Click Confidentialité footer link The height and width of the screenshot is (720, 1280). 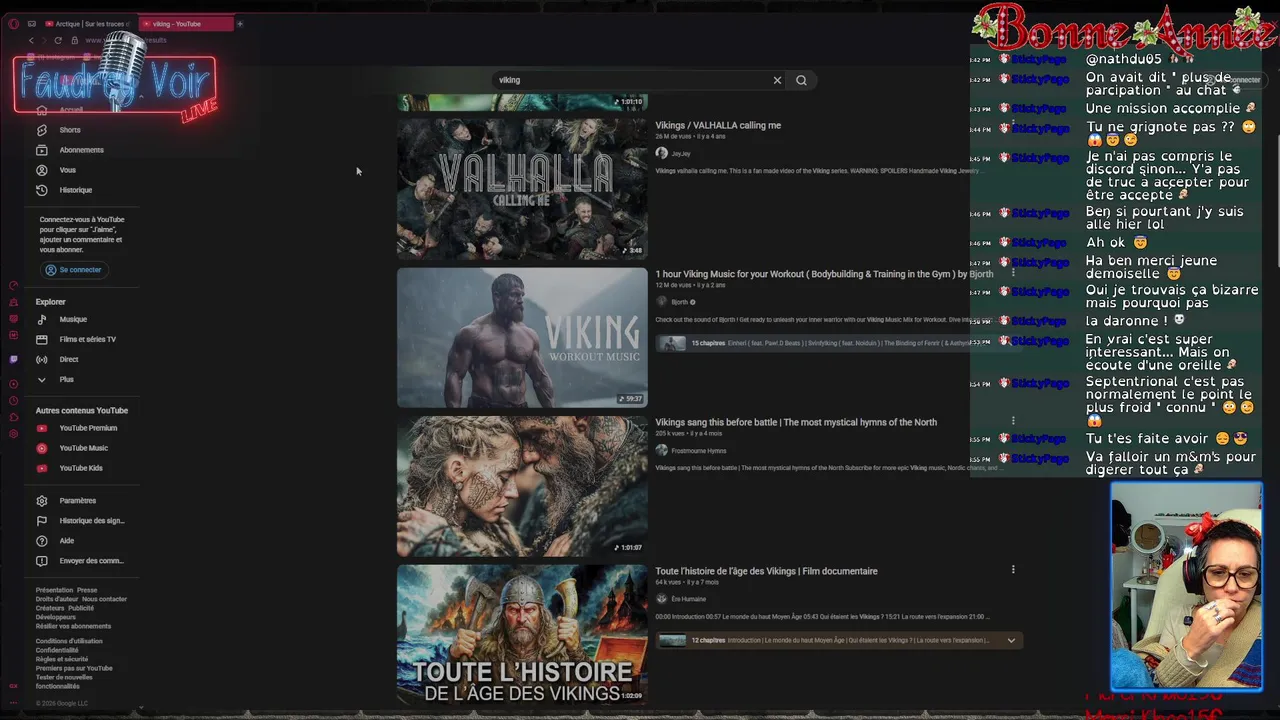point(57,650)
